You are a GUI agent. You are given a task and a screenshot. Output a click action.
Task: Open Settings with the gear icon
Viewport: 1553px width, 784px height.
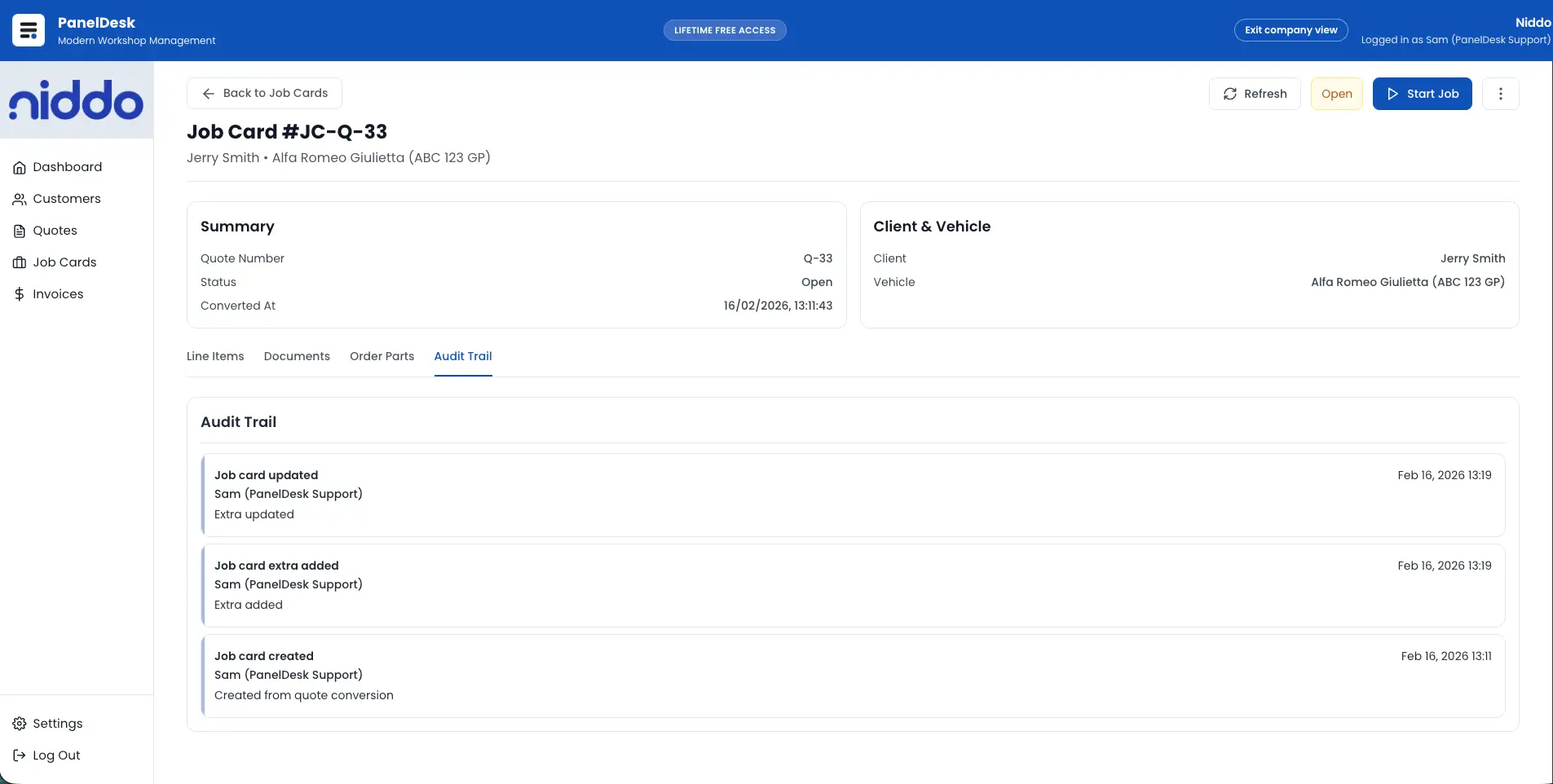[20, 723]
